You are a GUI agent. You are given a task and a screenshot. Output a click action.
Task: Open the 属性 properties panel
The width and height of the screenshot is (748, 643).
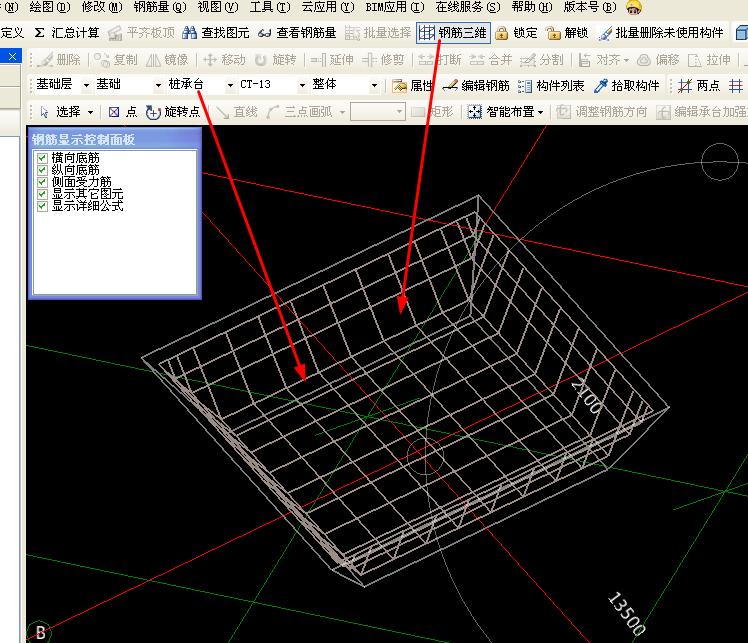pos(412,86)
